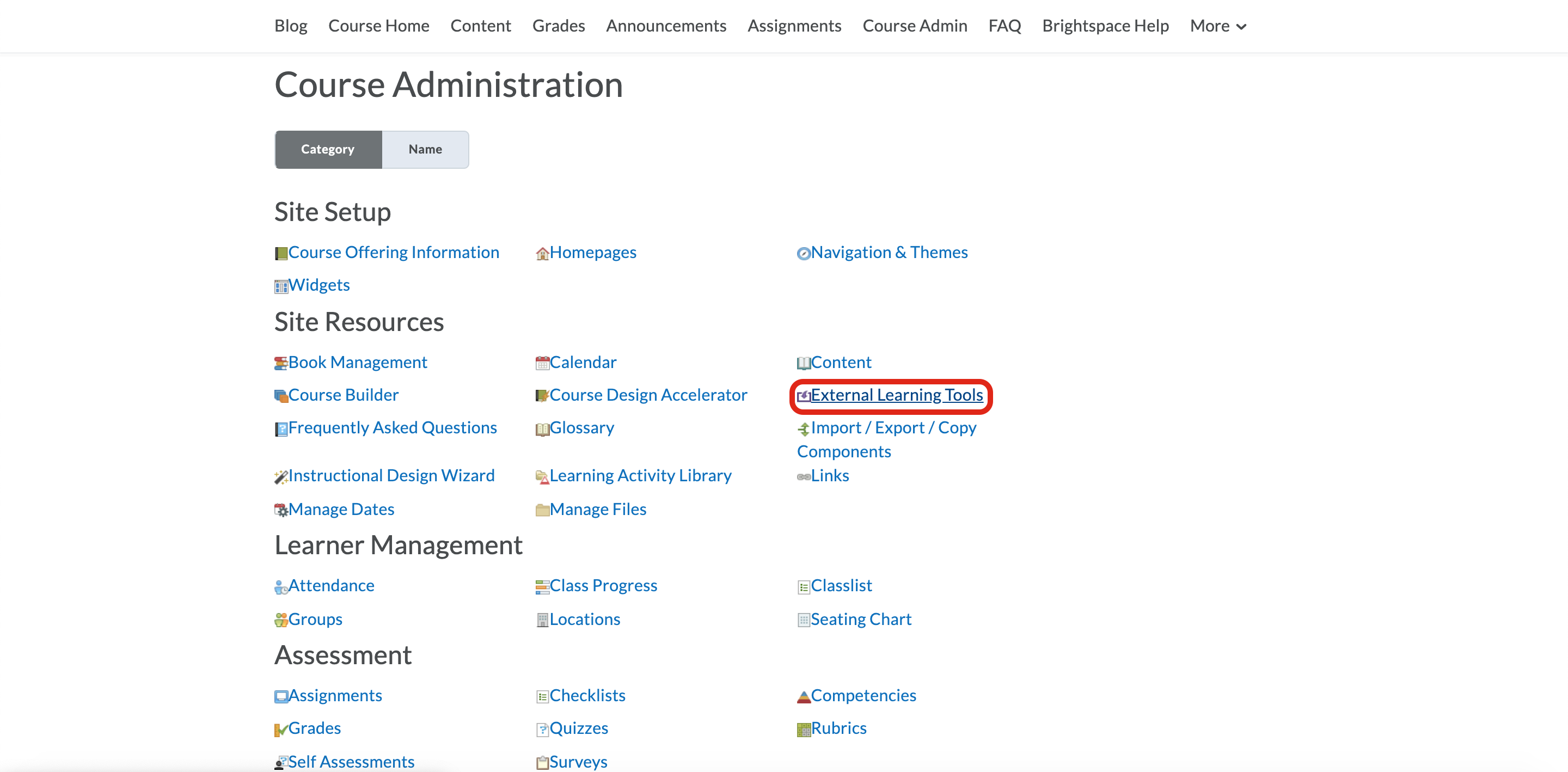The height and width of the screenshot is (772, 1568).
Task: Select the Quizzes question-mark icon
Action: click(542, 729)
